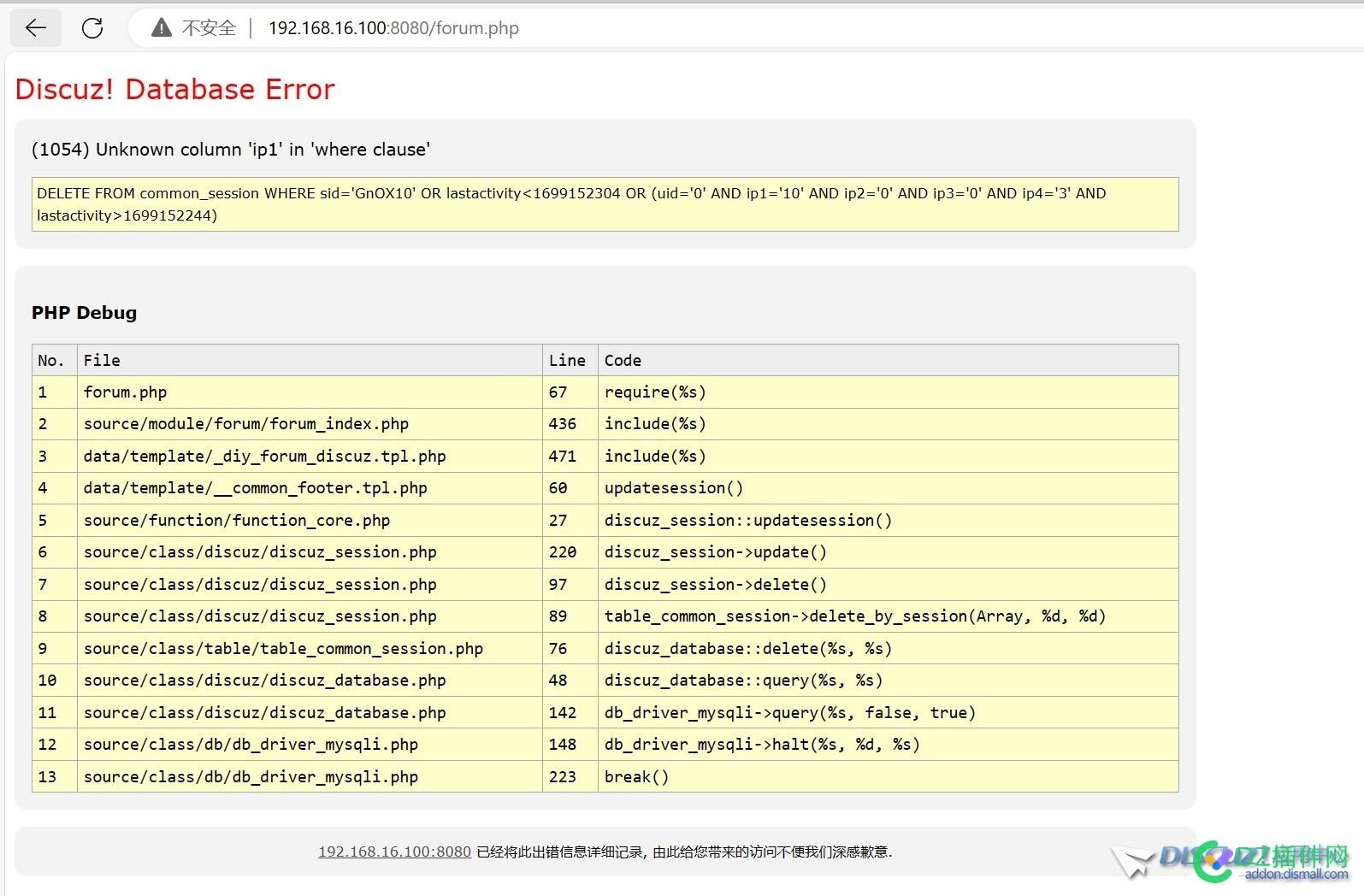Click the not-secure warning triangle icon
This screenshot has height=896, width=1364.
[x=161, y=28]
